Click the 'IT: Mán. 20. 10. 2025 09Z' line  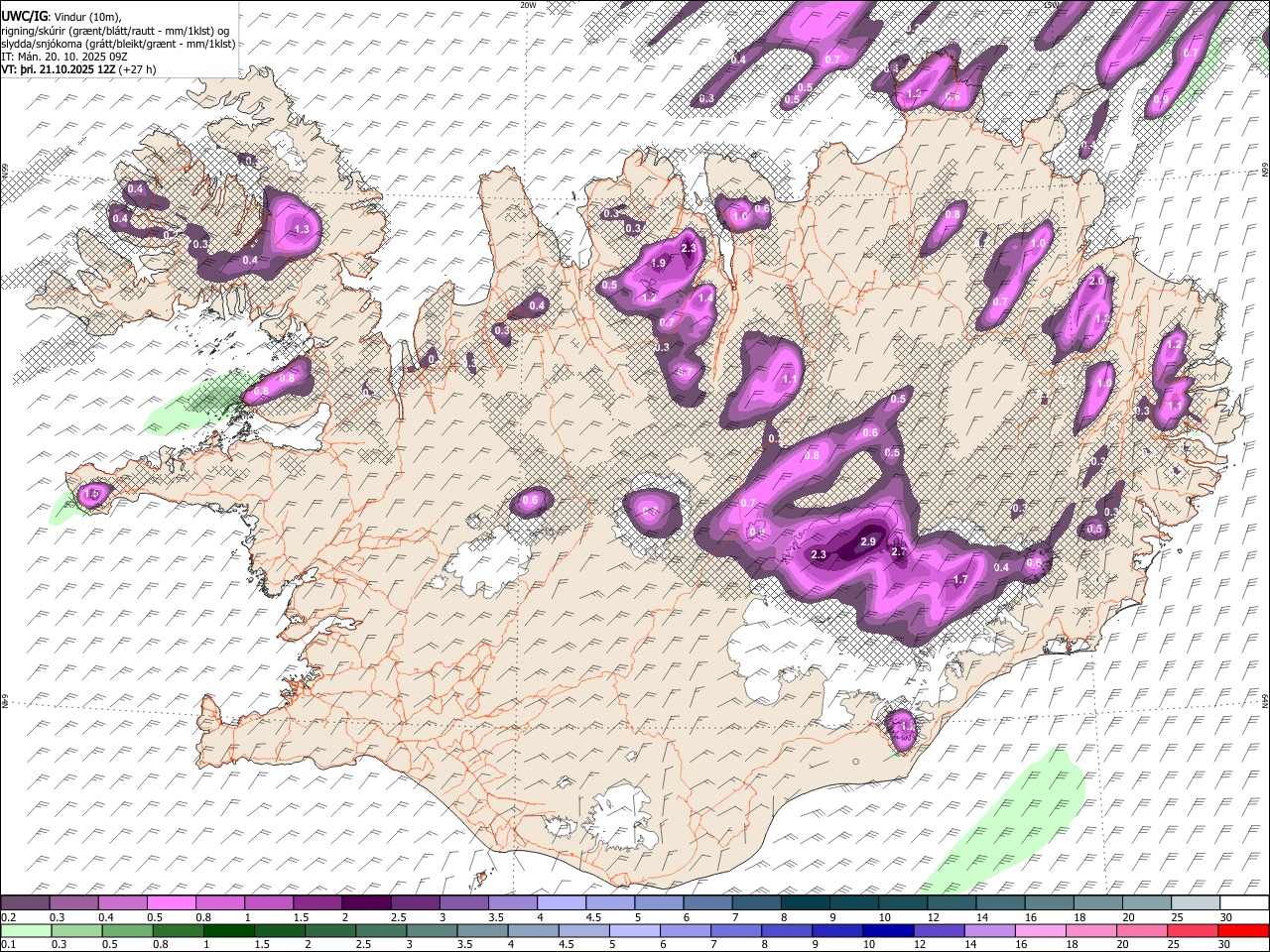point(65,57)
